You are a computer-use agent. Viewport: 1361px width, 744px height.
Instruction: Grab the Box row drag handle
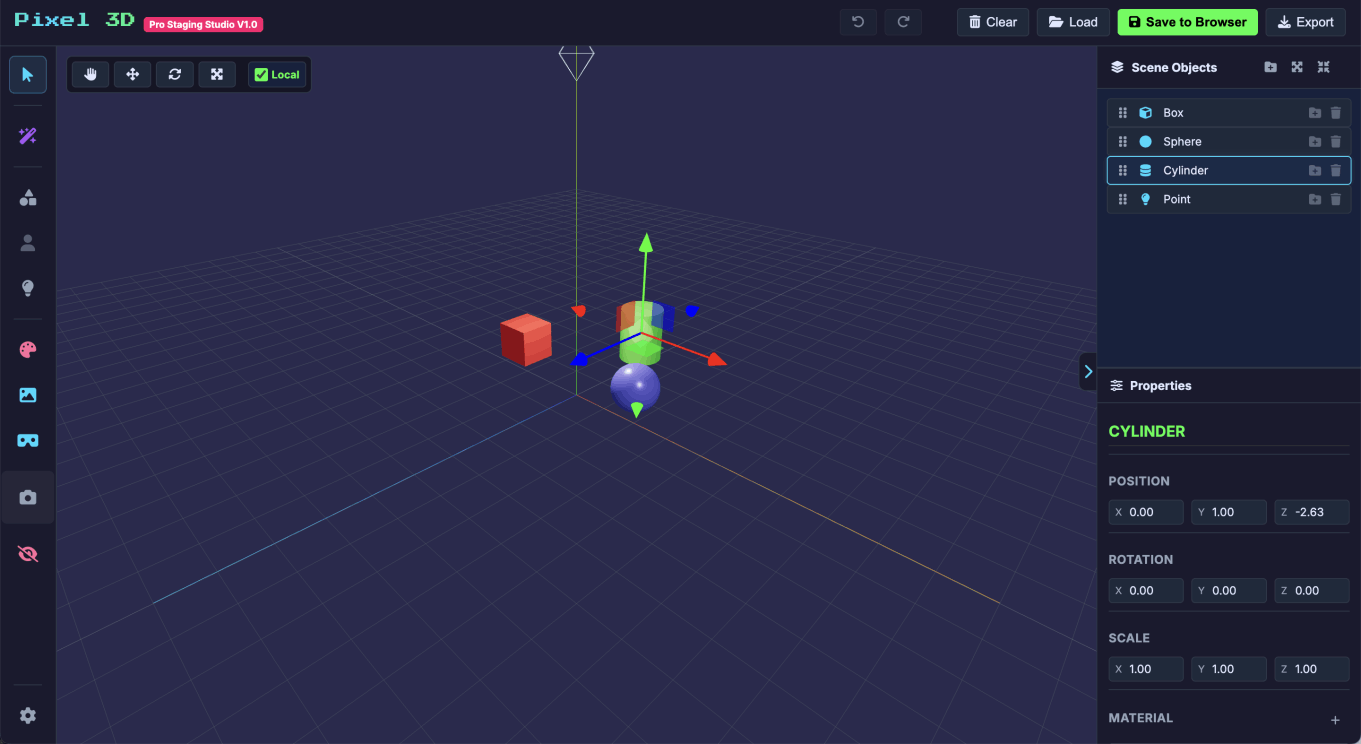1123,113
